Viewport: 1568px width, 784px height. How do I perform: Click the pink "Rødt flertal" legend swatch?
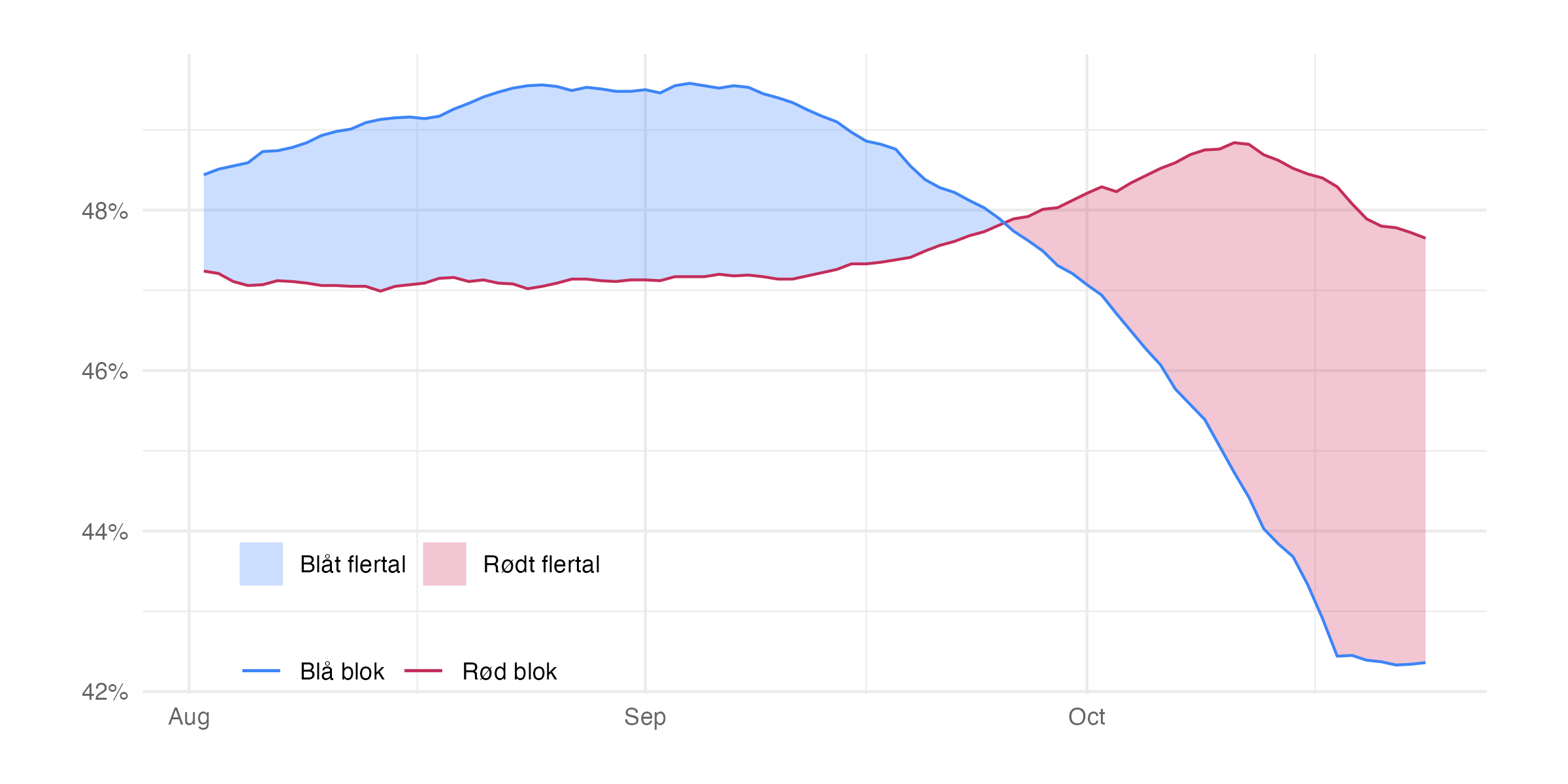coord(444,564)
